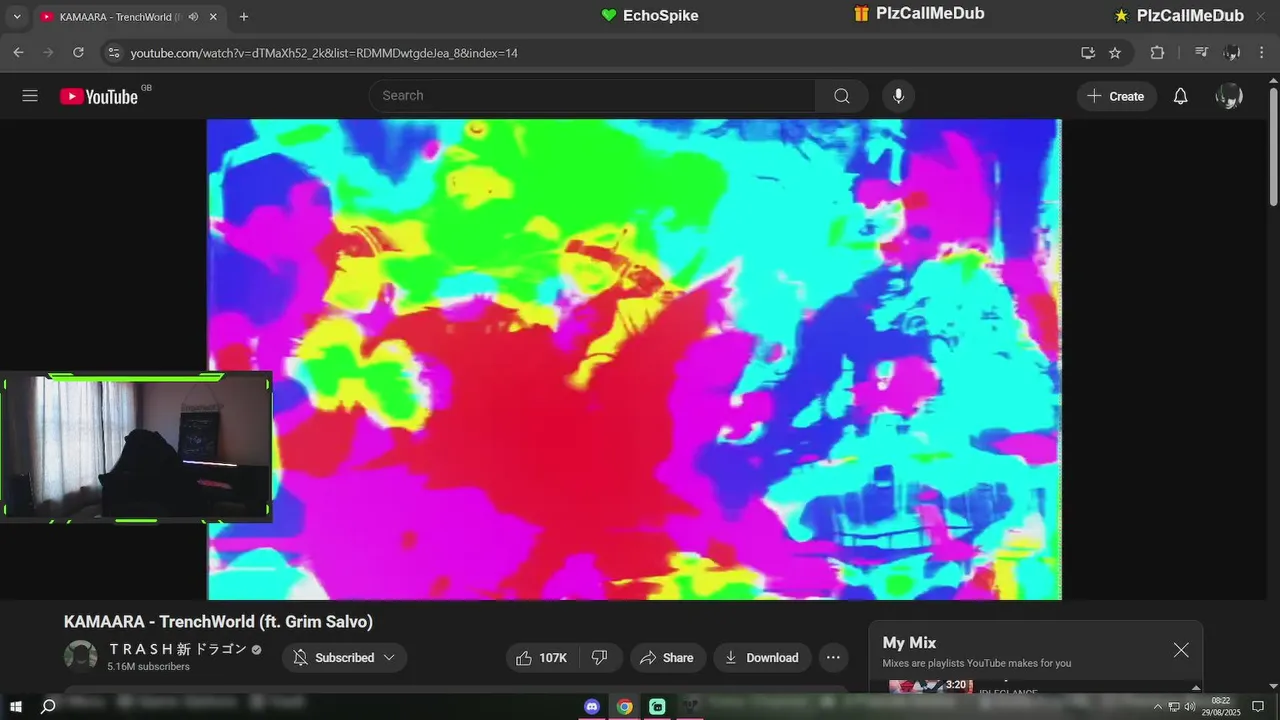This screenshot has height=720, width=1280.
Task: Open Windows Start menu
Action: click(16, 707)
